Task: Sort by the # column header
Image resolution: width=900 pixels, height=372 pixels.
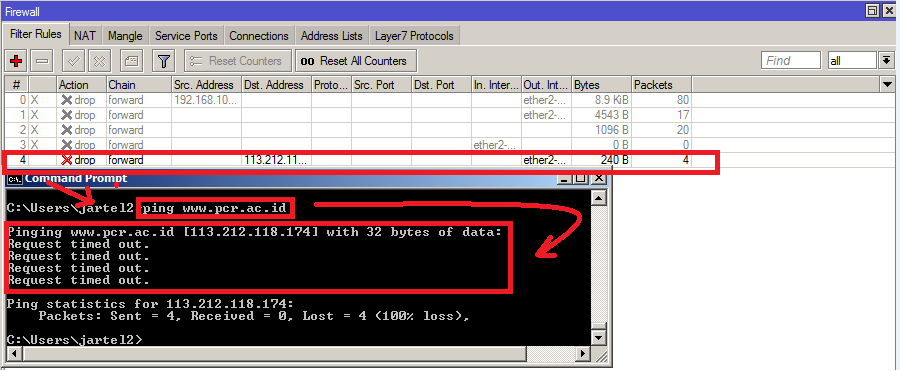Action: (17, 85)
